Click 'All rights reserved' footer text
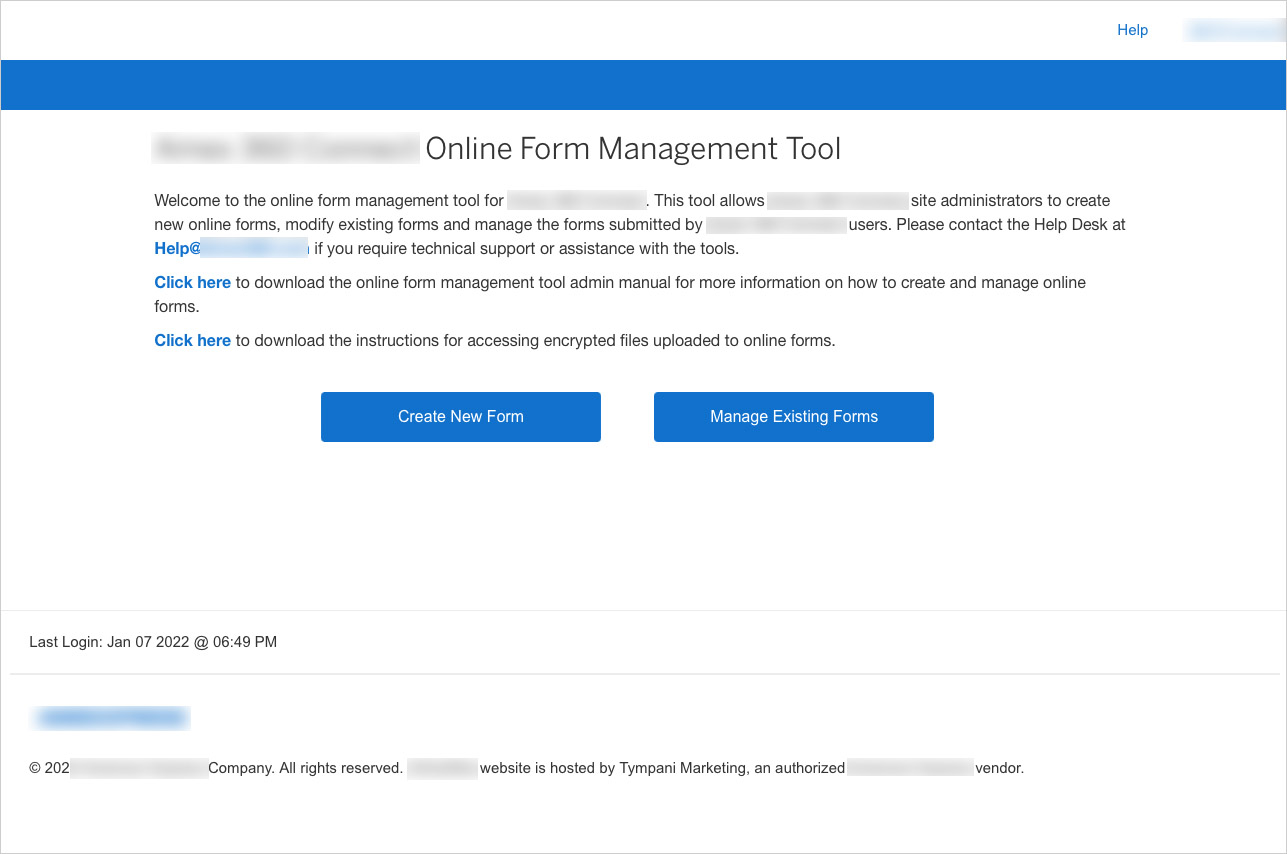 pyautogui.click(x=340, y=769)
